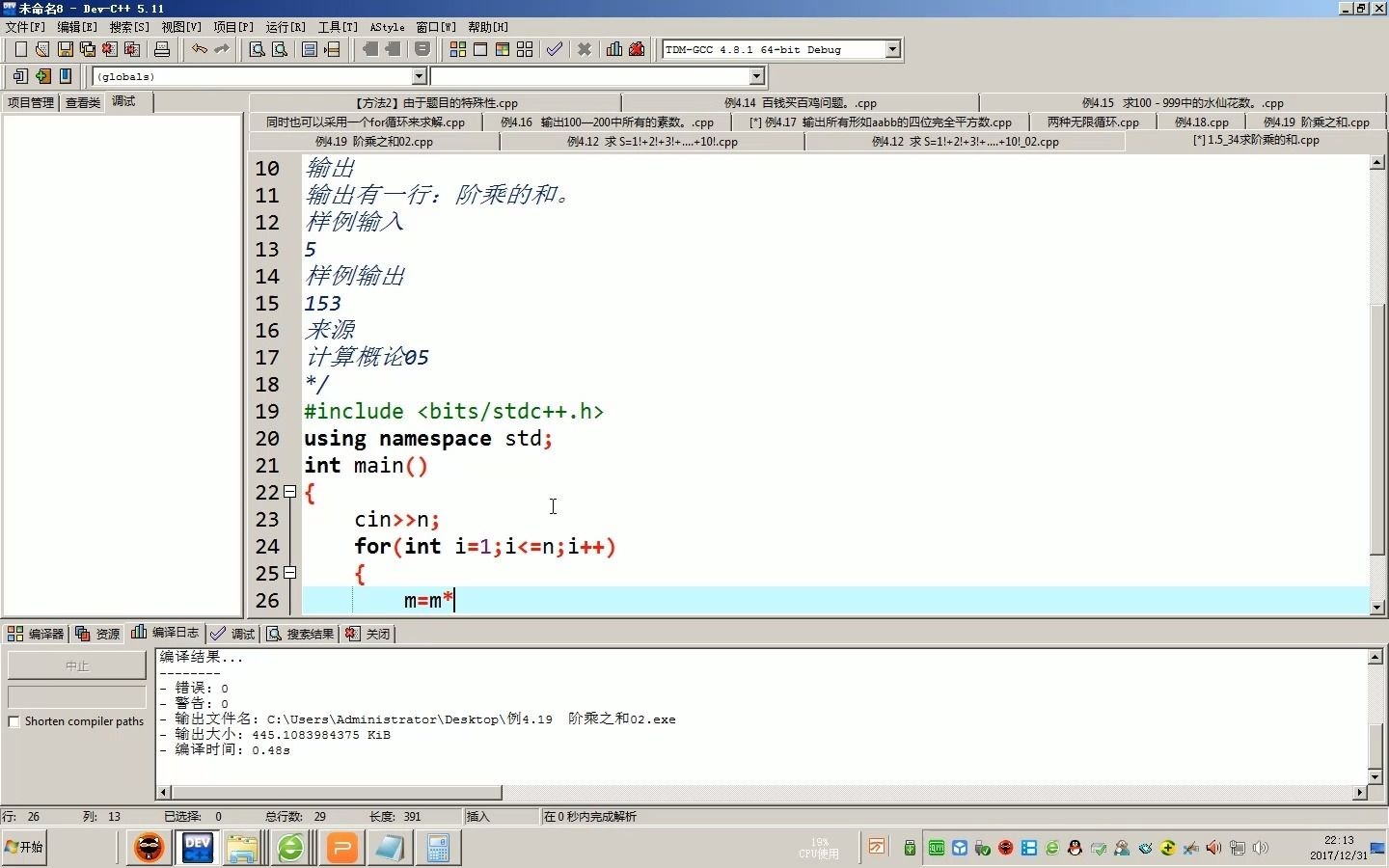Click the Run program icon

tap(480, 49)
